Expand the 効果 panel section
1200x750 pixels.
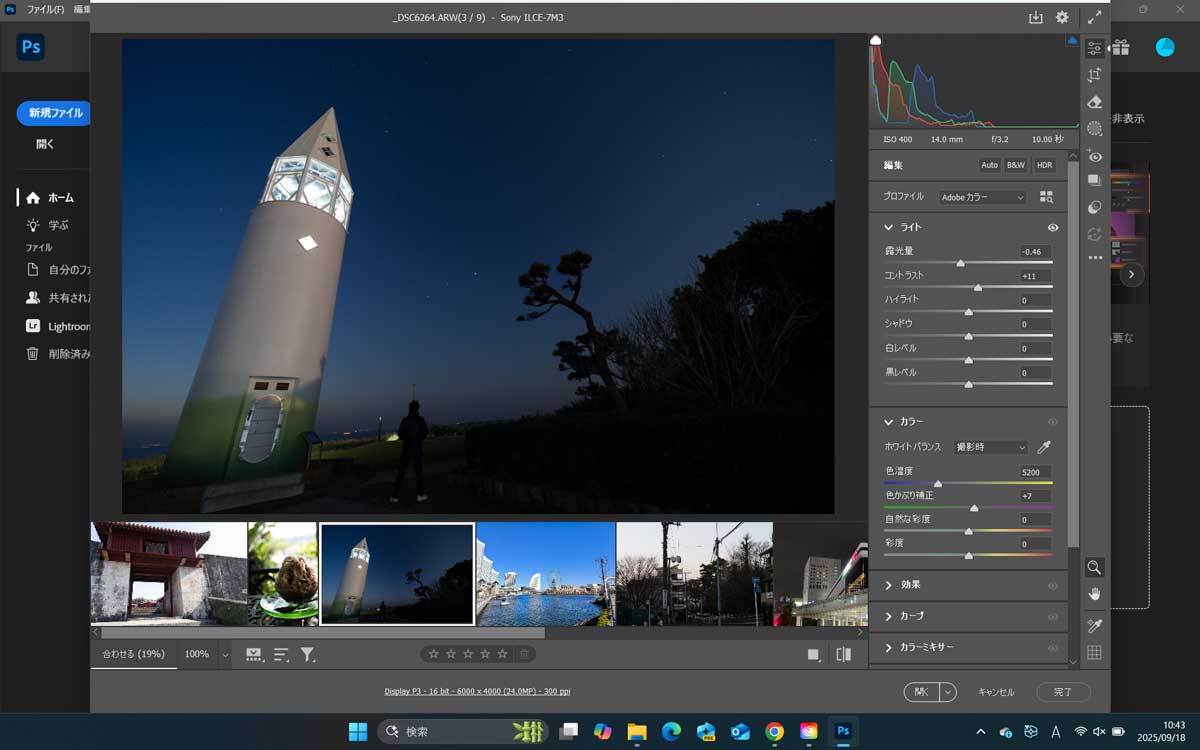pyautogui.click(x=889, y=585)
